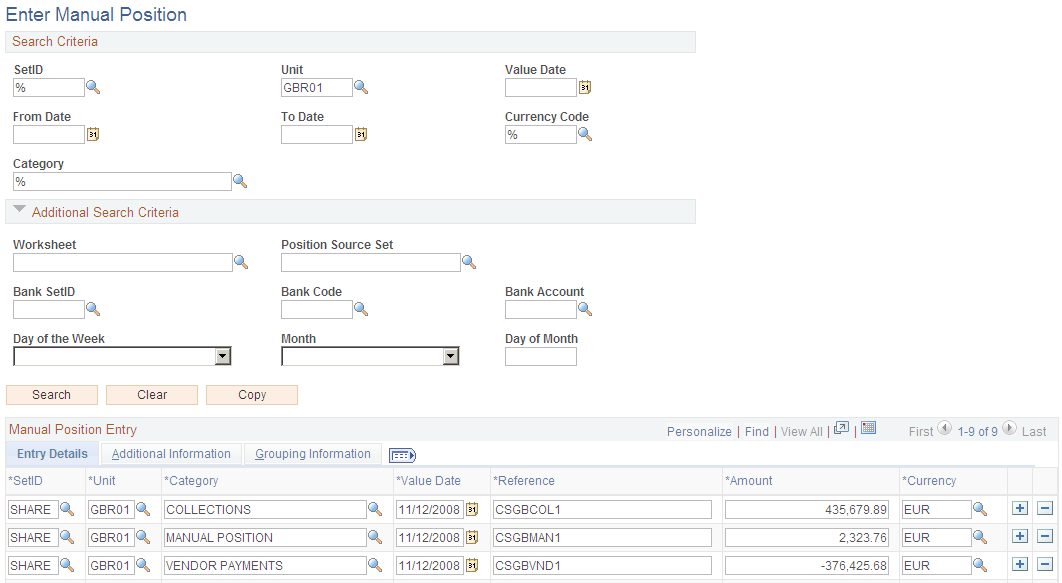Click the Copy button
1062x583 pixels.
coord(252,395)
